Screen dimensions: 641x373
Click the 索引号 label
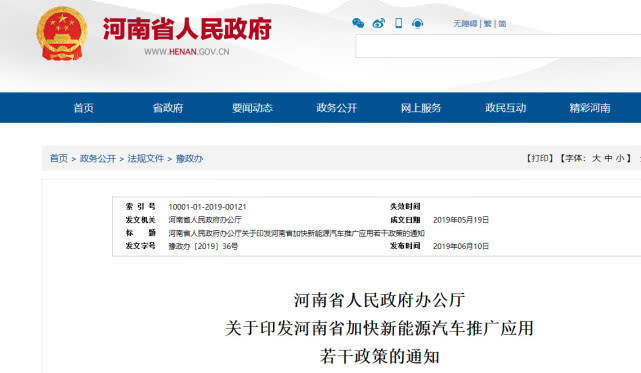141,207
